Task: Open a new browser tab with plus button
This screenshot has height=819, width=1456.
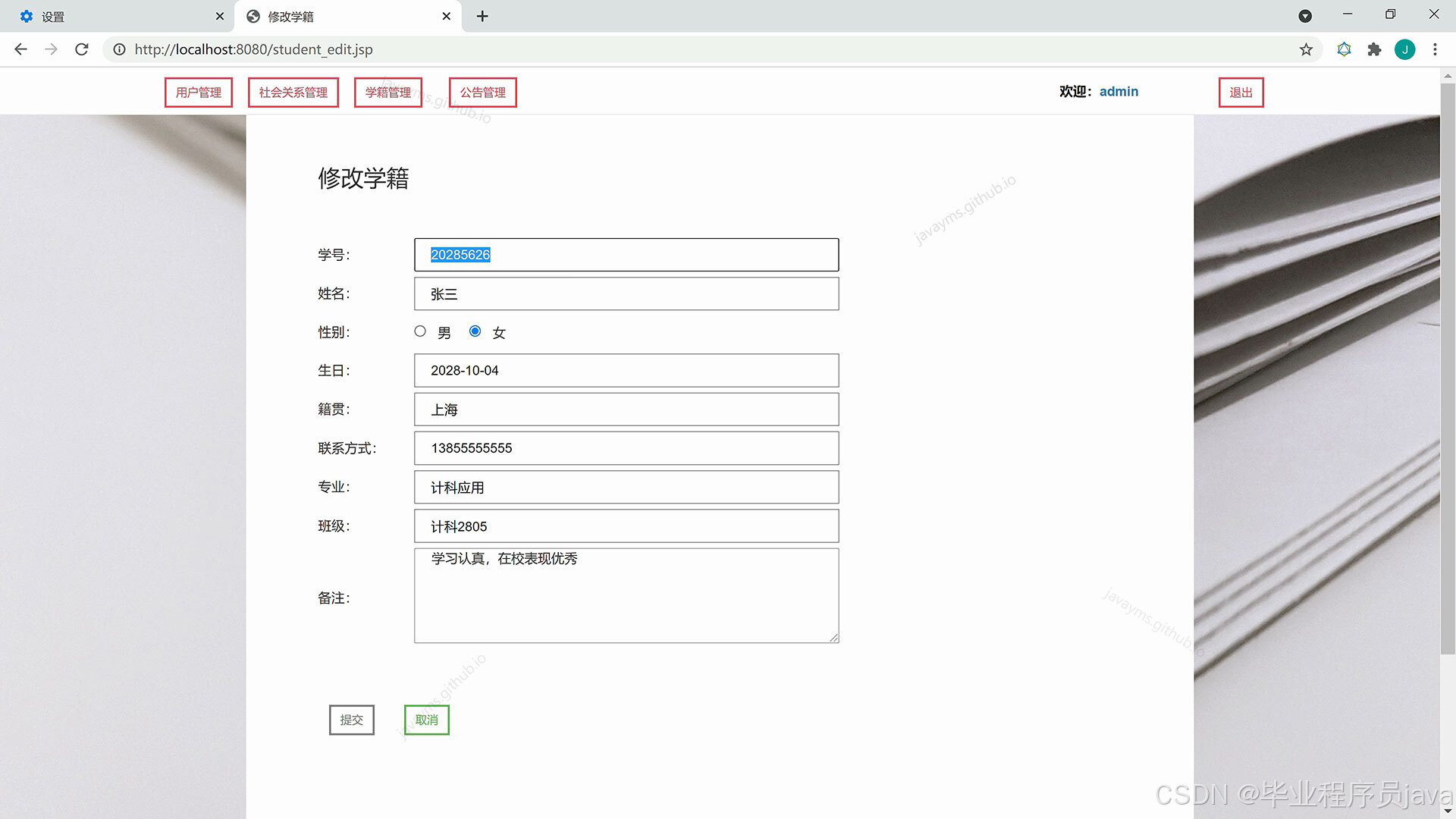Action: (x=482, y=15)
